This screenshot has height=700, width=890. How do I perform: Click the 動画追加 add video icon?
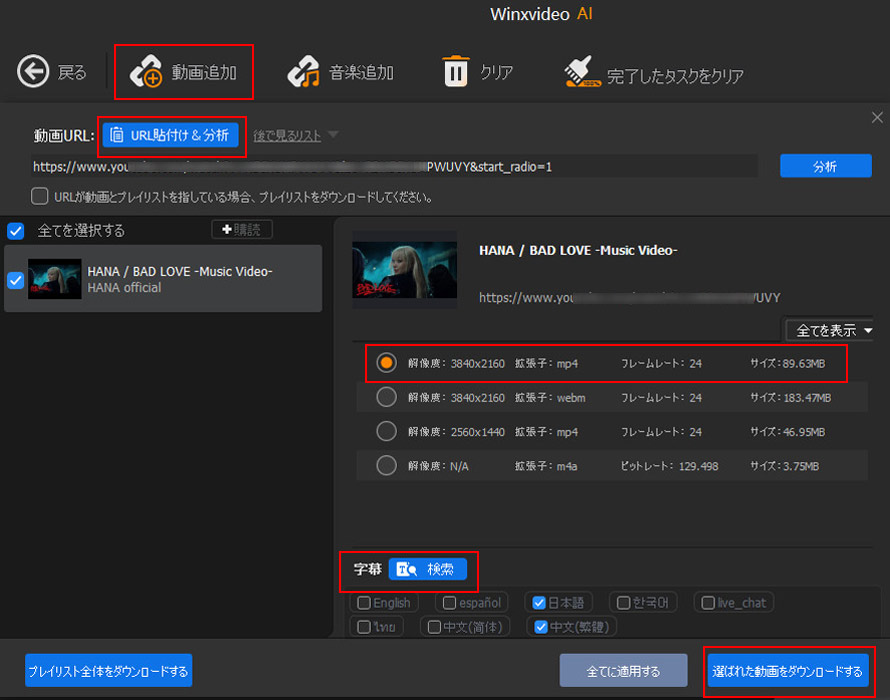coord(146,73)
